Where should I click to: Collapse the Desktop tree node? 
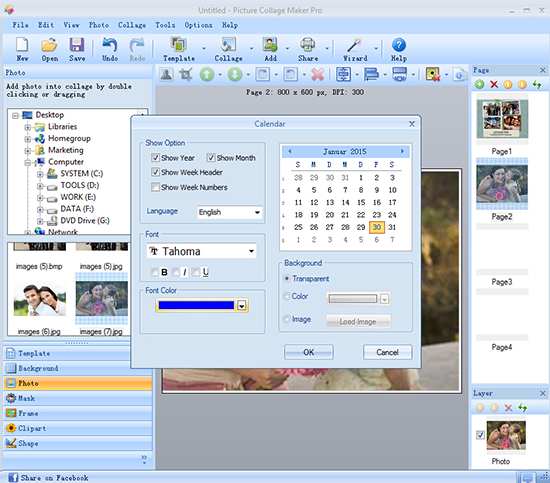tap(15, 115)
